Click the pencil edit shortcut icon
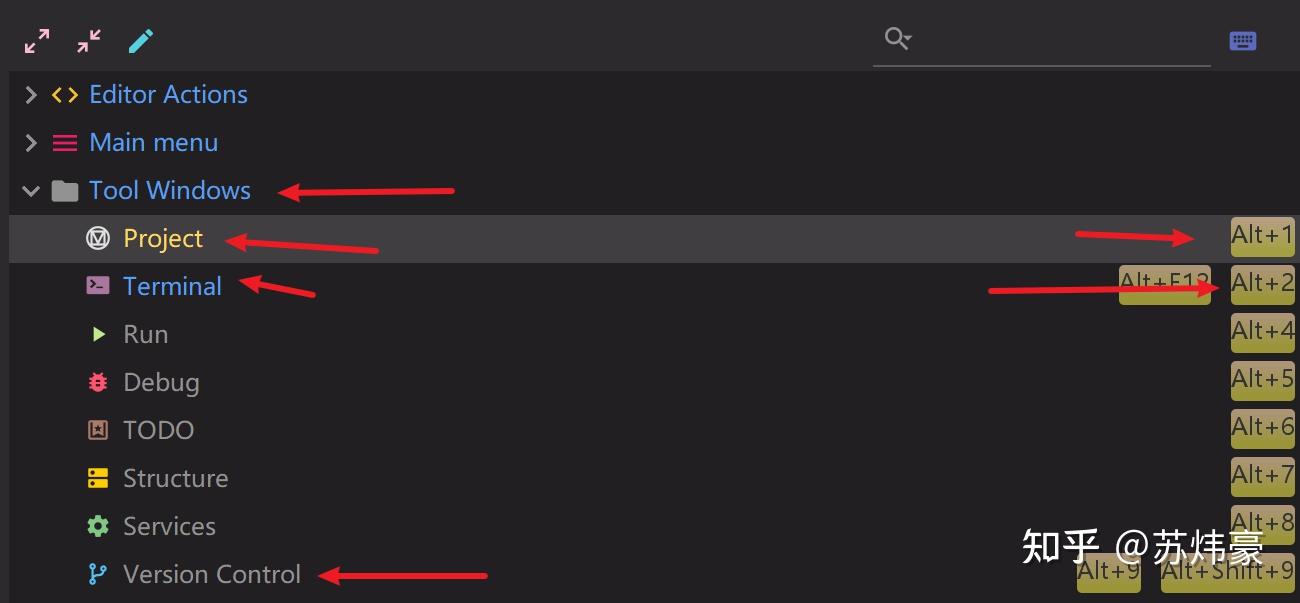1300x603 pixels. pyautogui.click(x=141, y=41)
